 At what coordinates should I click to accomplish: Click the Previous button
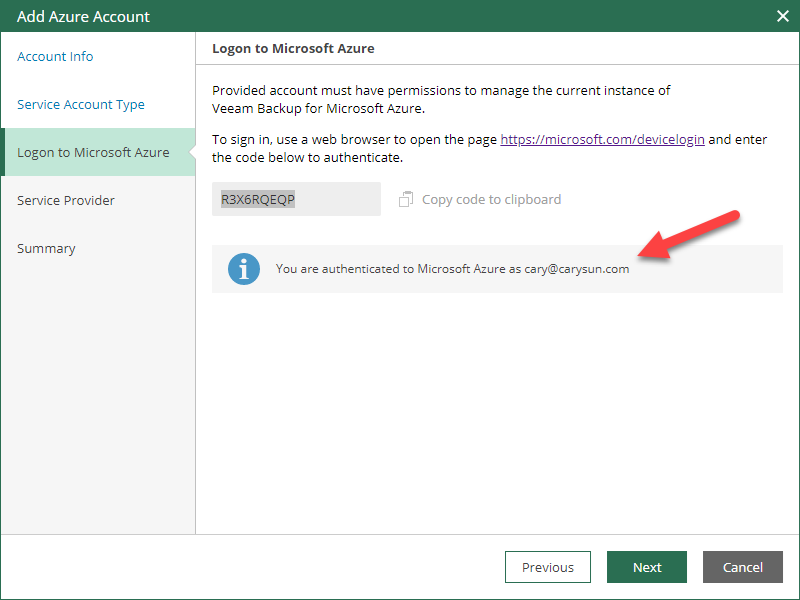pos(547,567)
